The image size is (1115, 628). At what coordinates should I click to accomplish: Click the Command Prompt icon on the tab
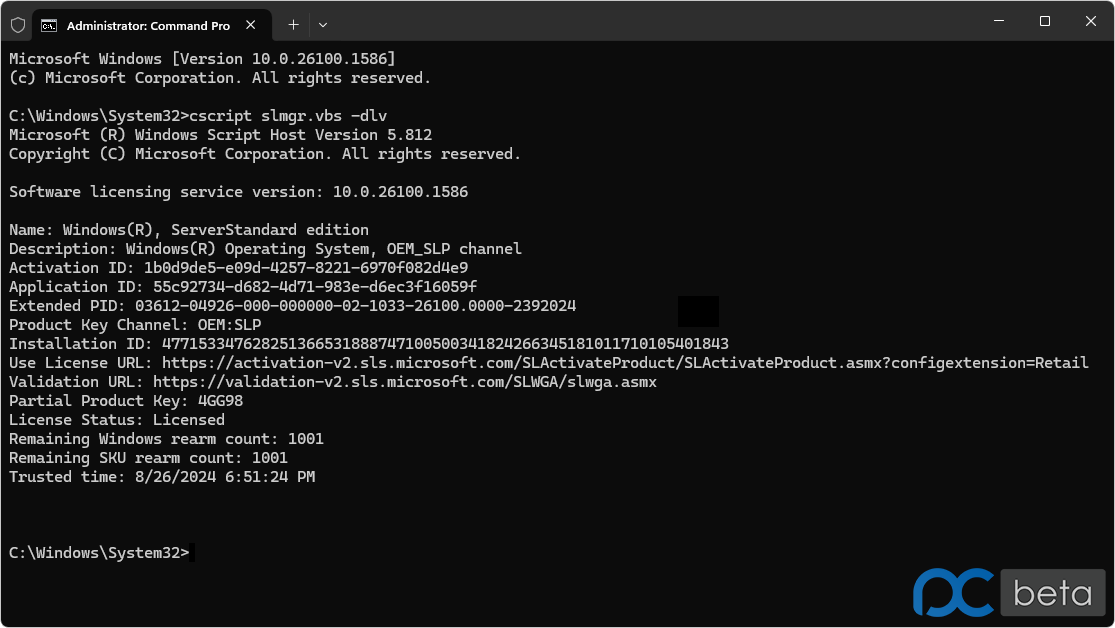pos(49,26)
